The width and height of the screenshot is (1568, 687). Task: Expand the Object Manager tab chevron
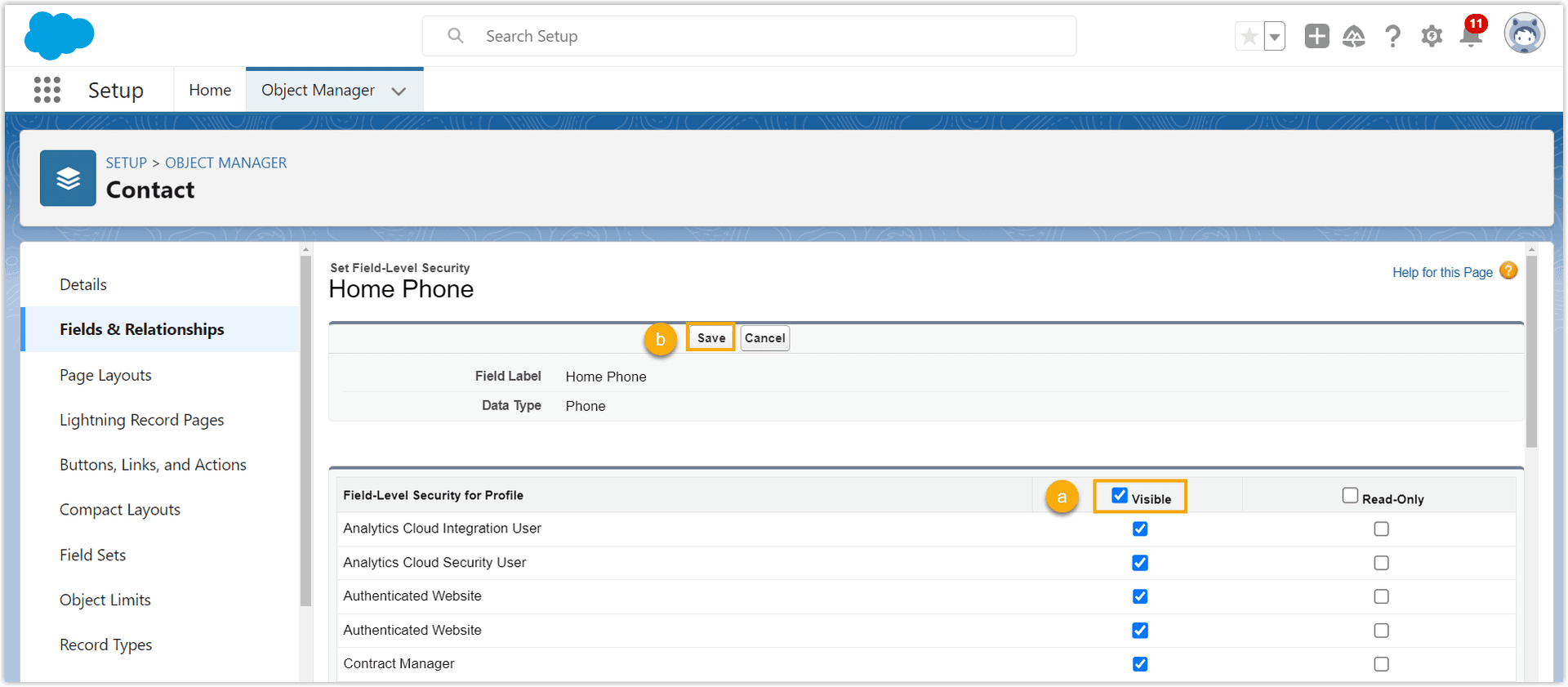[x=399, y=91]
